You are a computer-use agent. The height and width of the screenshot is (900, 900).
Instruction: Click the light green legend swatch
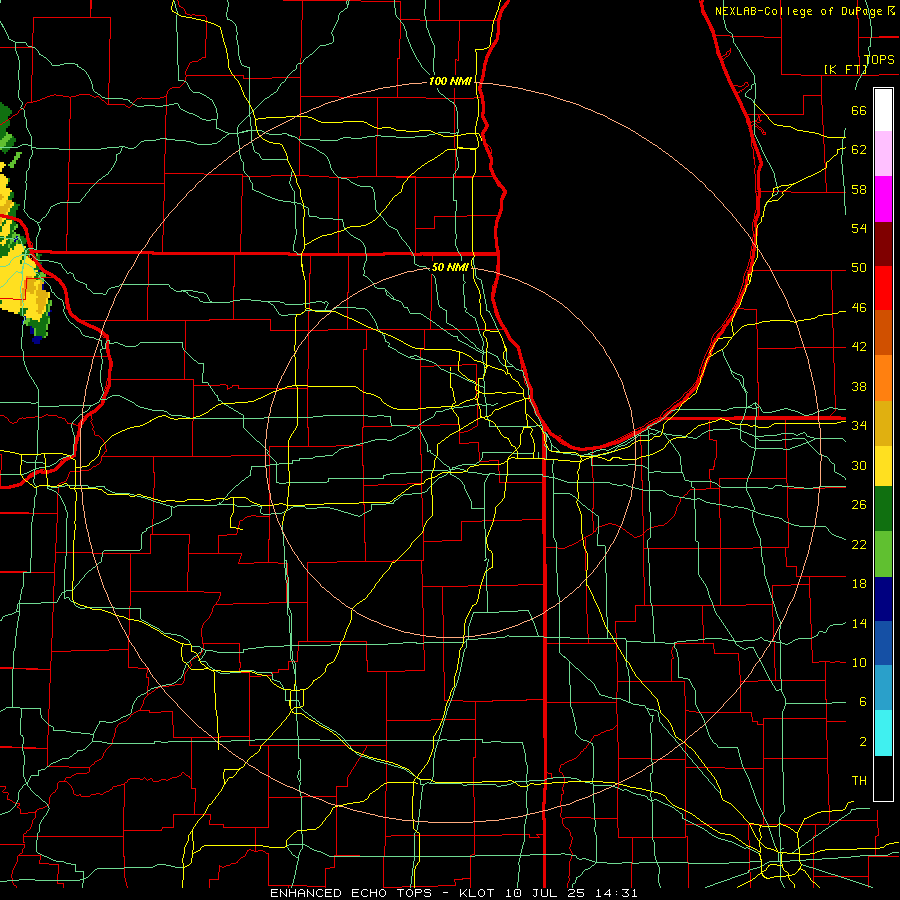pyautogui.click(x=883, y=554)
